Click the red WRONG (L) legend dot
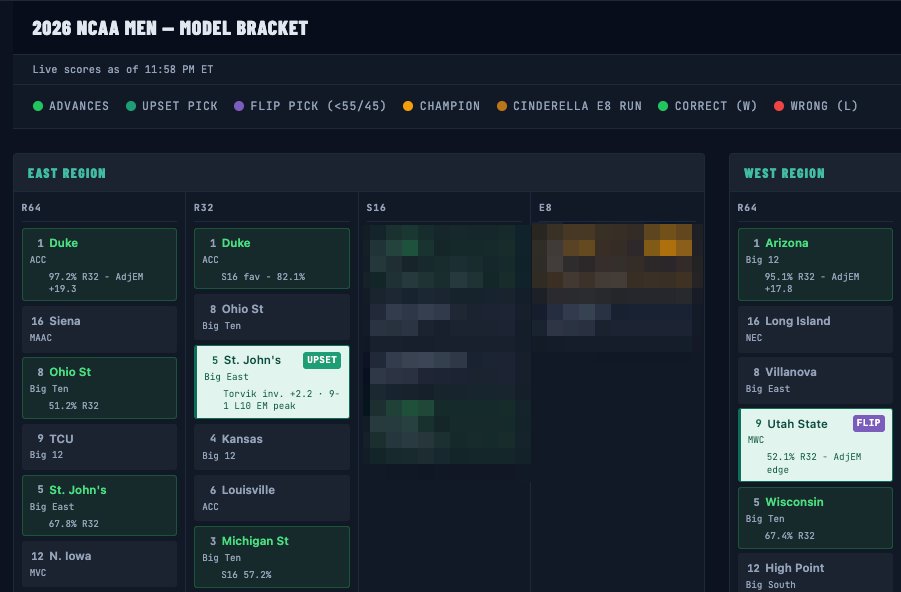 pyautogui.click(x=779, y=106)
